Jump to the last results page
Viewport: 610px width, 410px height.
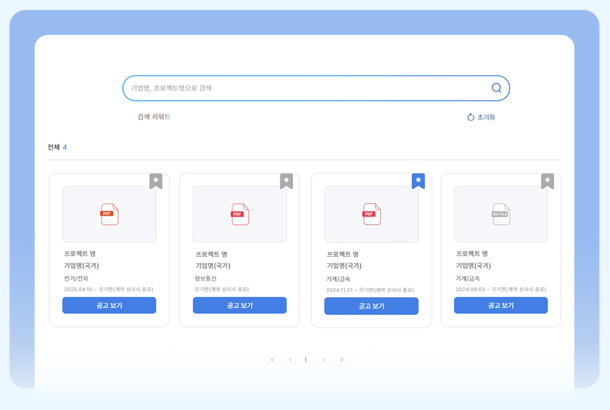click(x=341, y=360)
